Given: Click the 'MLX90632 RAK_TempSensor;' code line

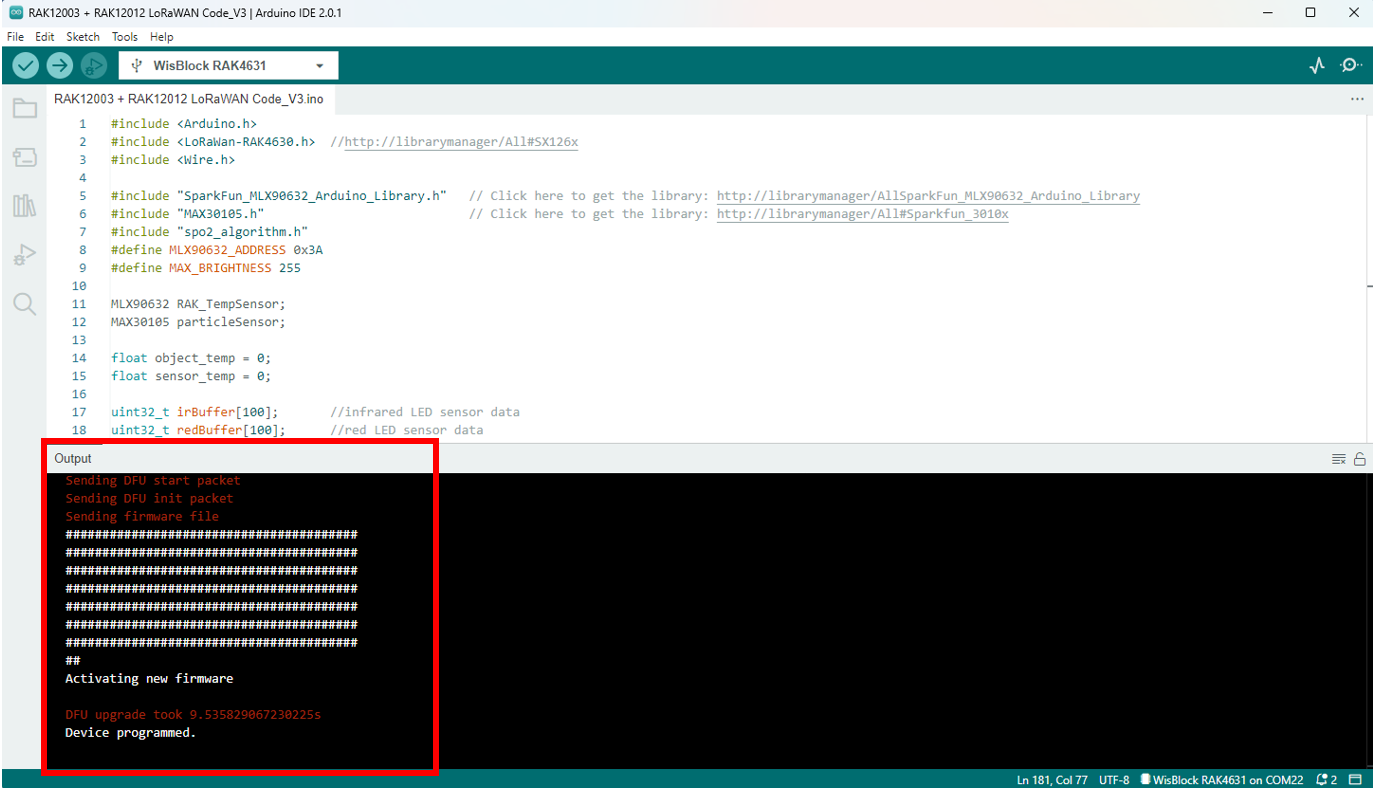Looking at the screenshot, I should tap(198, 304).
